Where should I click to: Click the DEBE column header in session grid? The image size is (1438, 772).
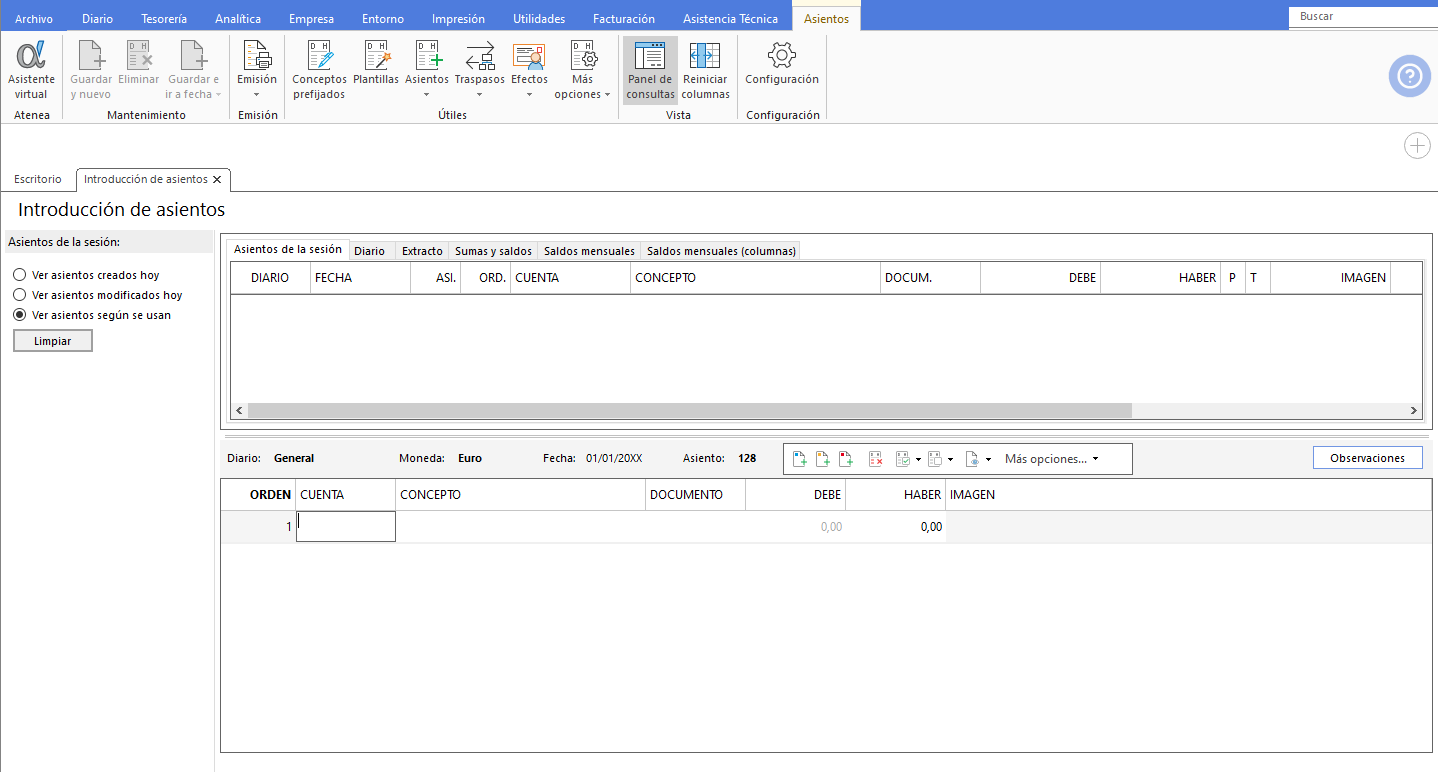click(1041, 278)
